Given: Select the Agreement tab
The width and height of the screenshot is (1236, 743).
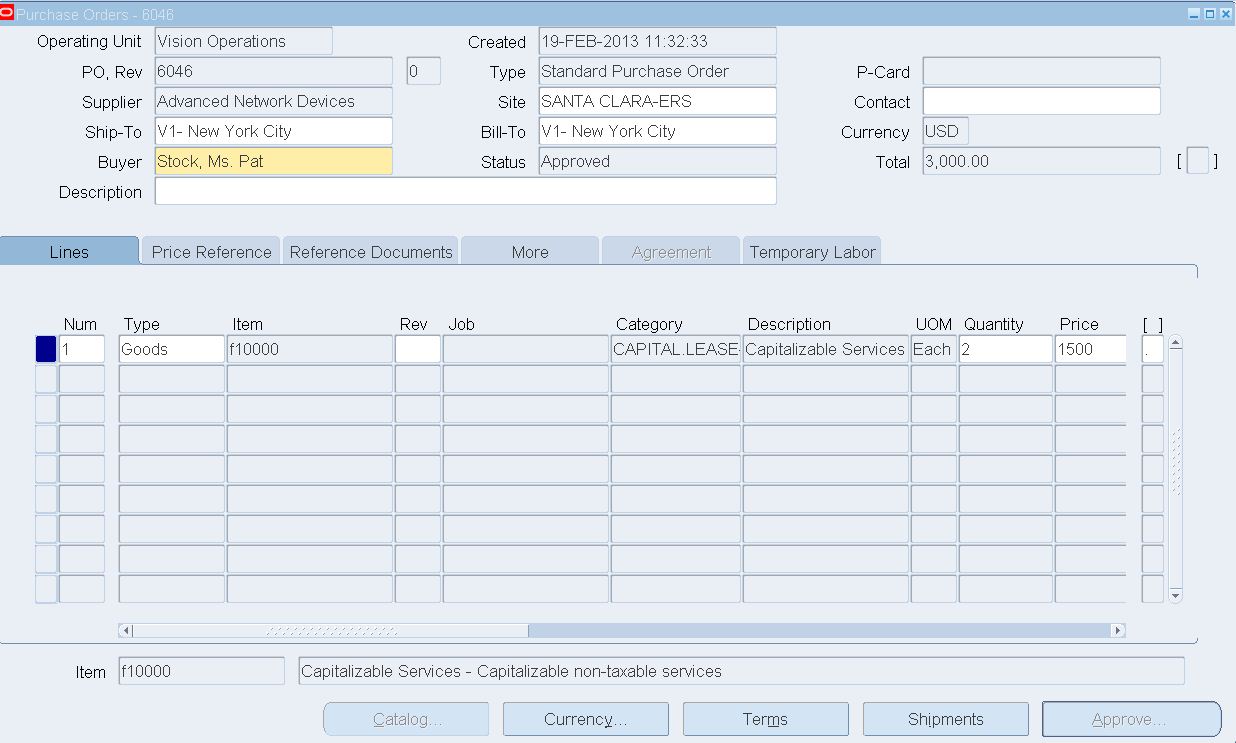Looking at the screenshot, I should click(x=671, y=252).
